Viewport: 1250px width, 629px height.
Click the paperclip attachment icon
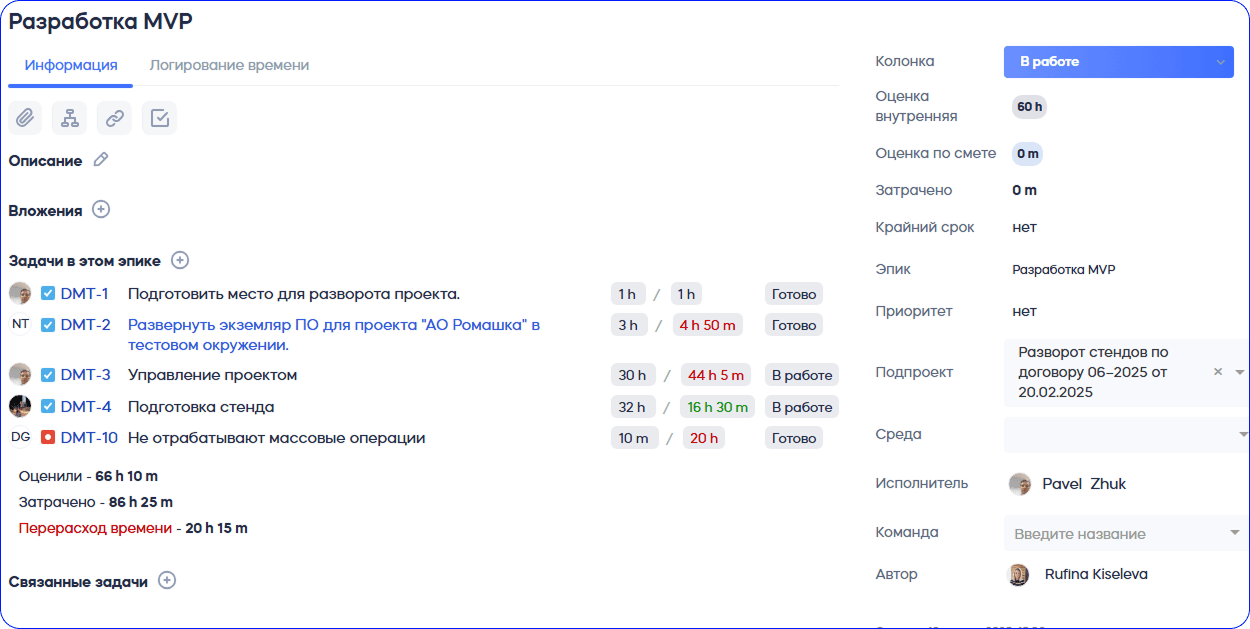25,118
